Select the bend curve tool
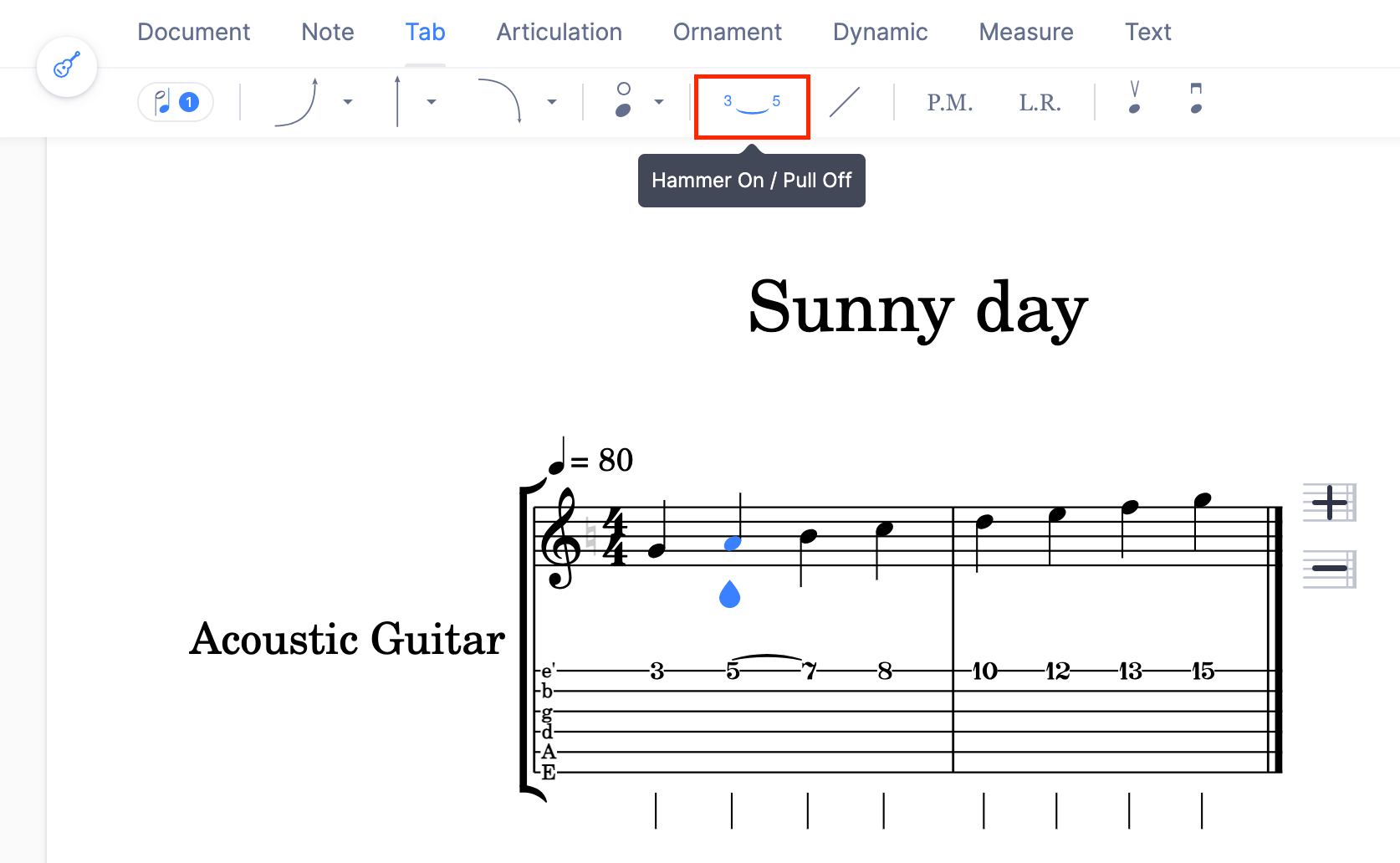This screenshot has width=1400, height=863. (x=297, y=102)
